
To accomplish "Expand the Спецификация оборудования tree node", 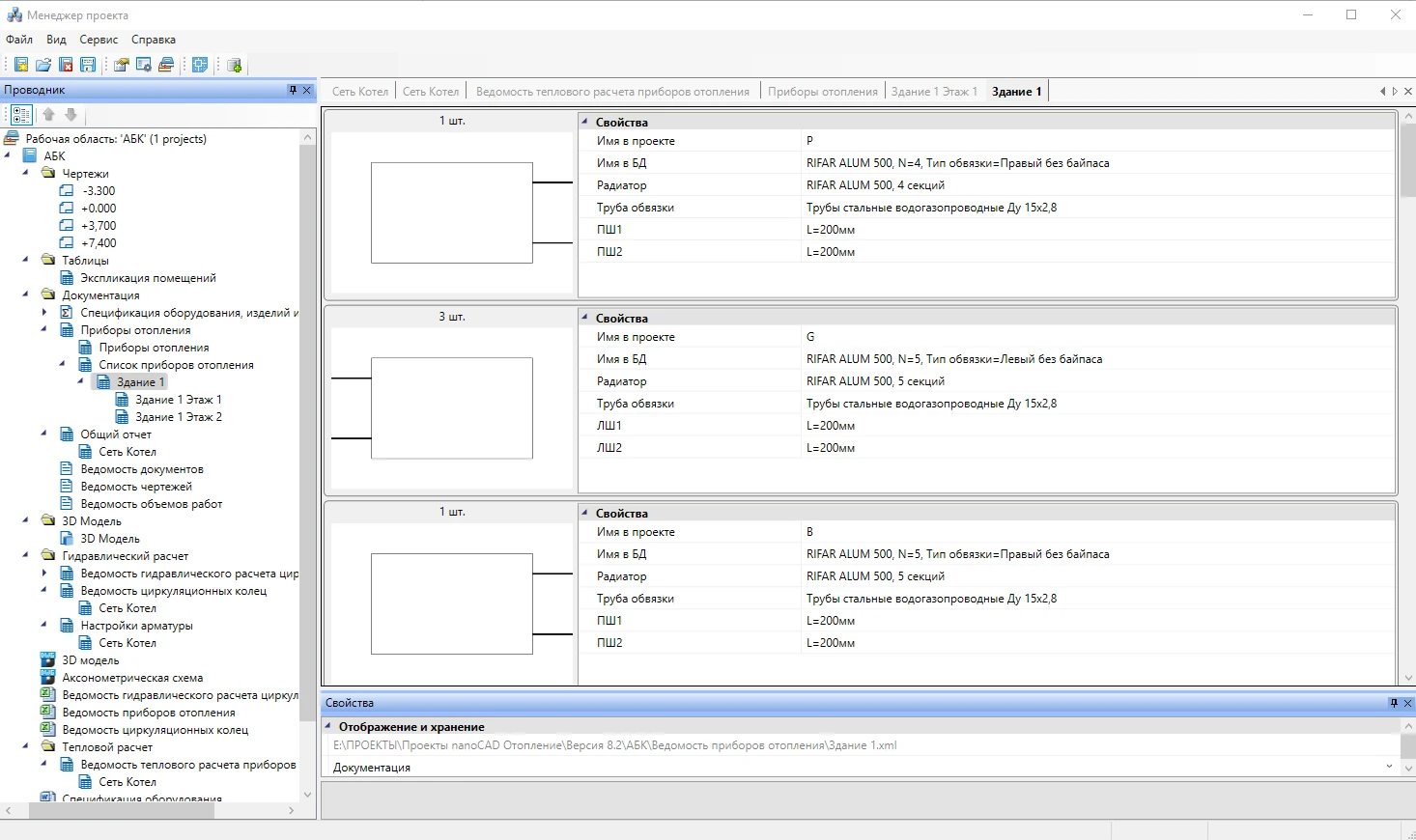I will [44, 313].
